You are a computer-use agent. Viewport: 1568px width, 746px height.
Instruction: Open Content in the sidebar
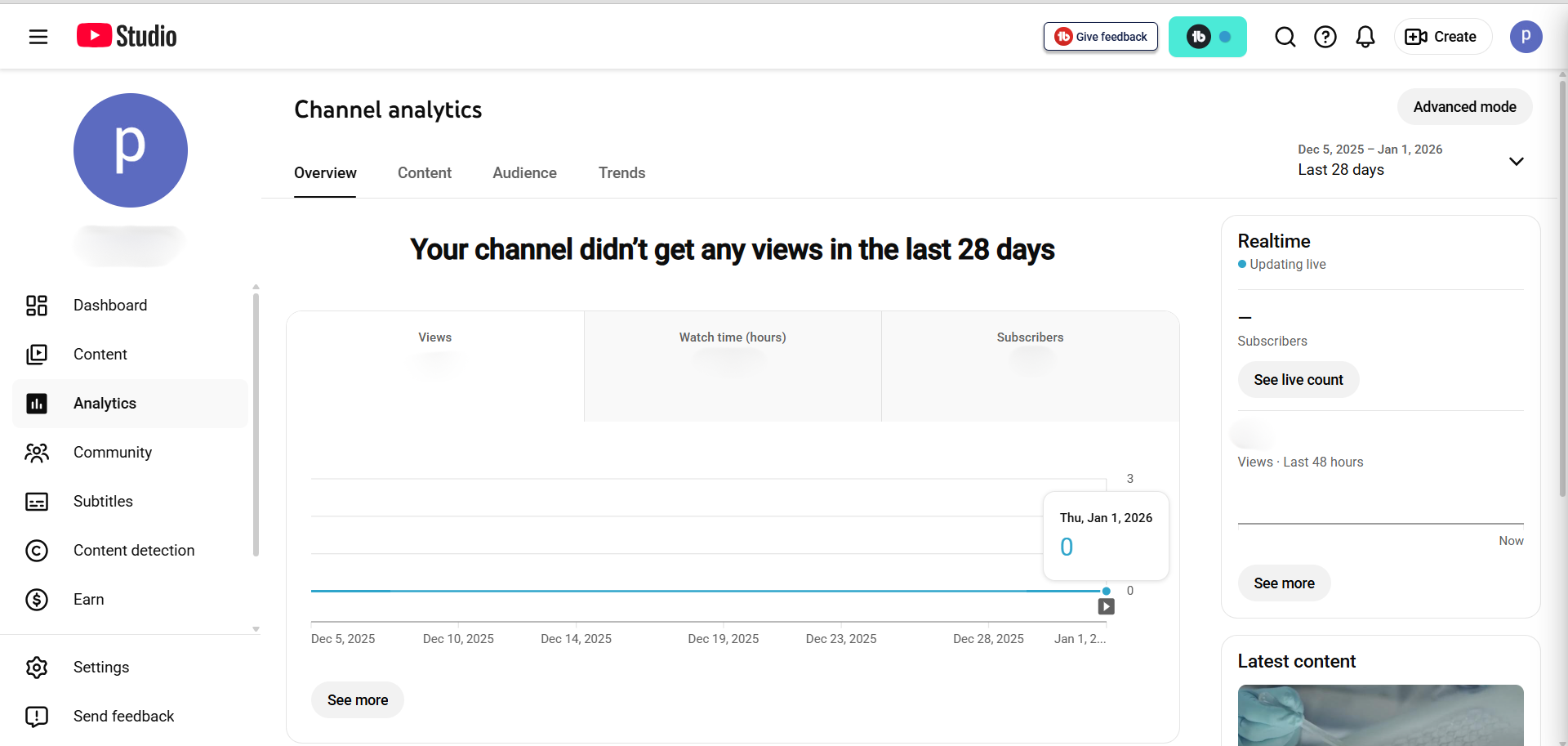pos(131,355)
